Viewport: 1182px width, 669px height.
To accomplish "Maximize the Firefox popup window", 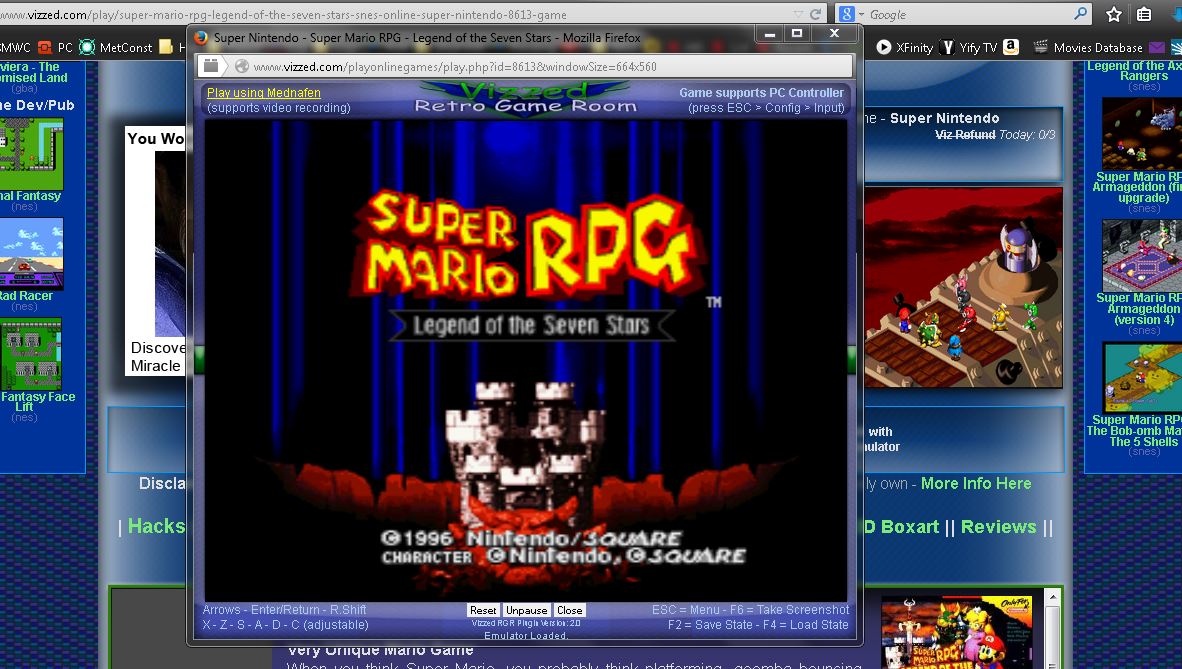I will pos(796,33).
